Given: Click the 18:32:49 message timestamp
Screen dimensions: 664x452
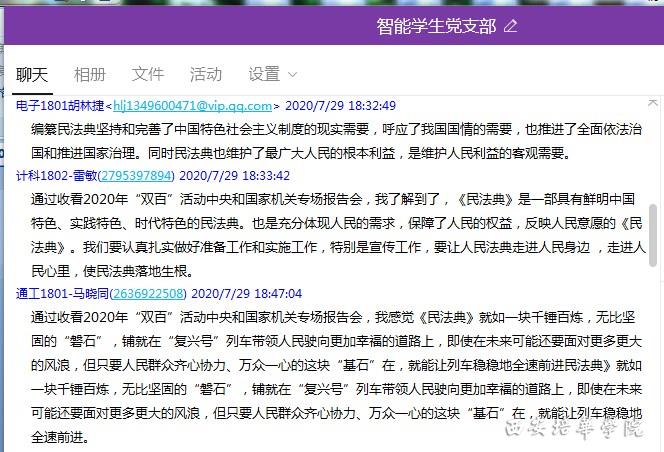Looking at the screenshot, I should pyautogui.click(x=341, y=105).
